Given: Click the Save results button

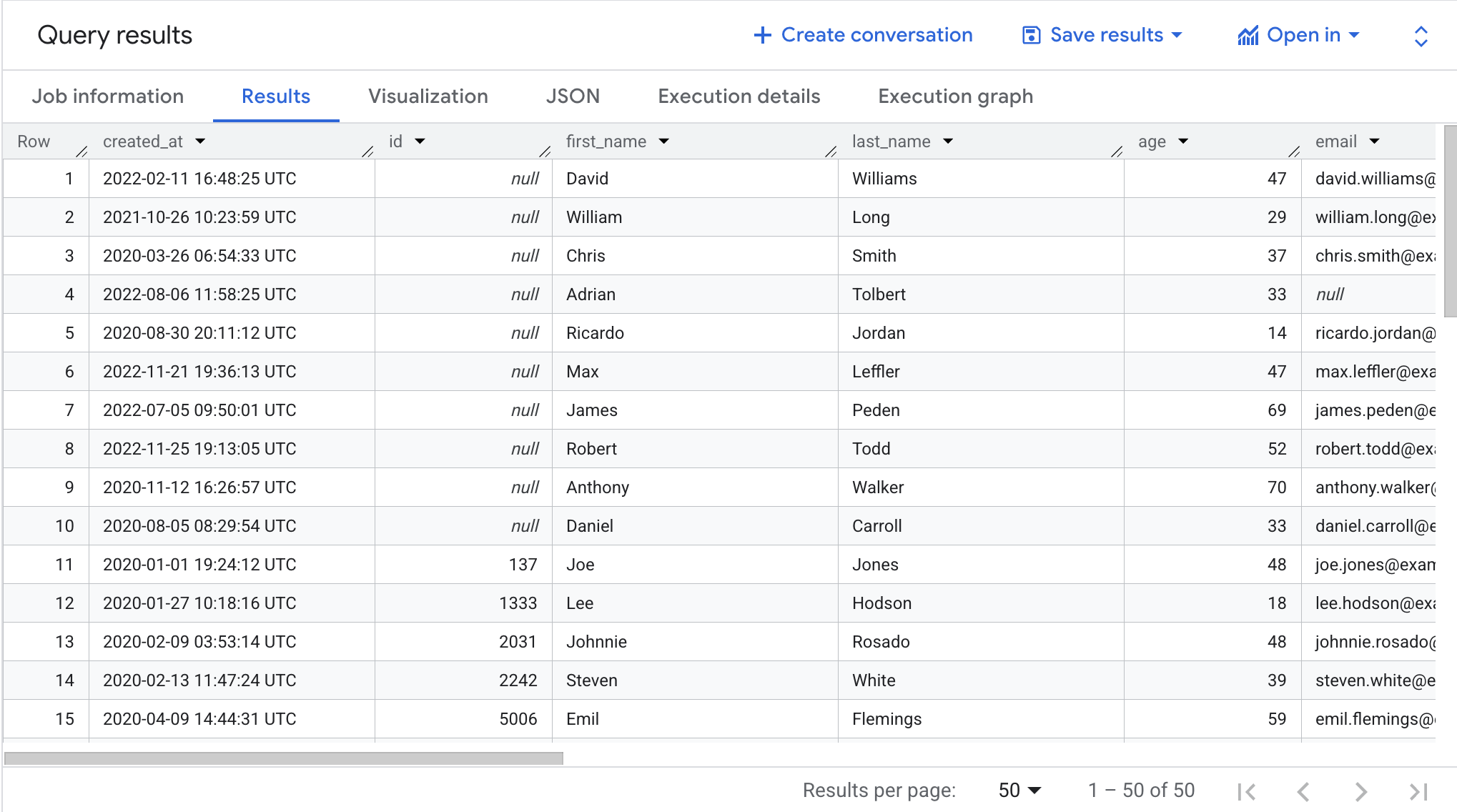Looking at the screenshot, I should pyautogui.click(x=1106, y=35).
